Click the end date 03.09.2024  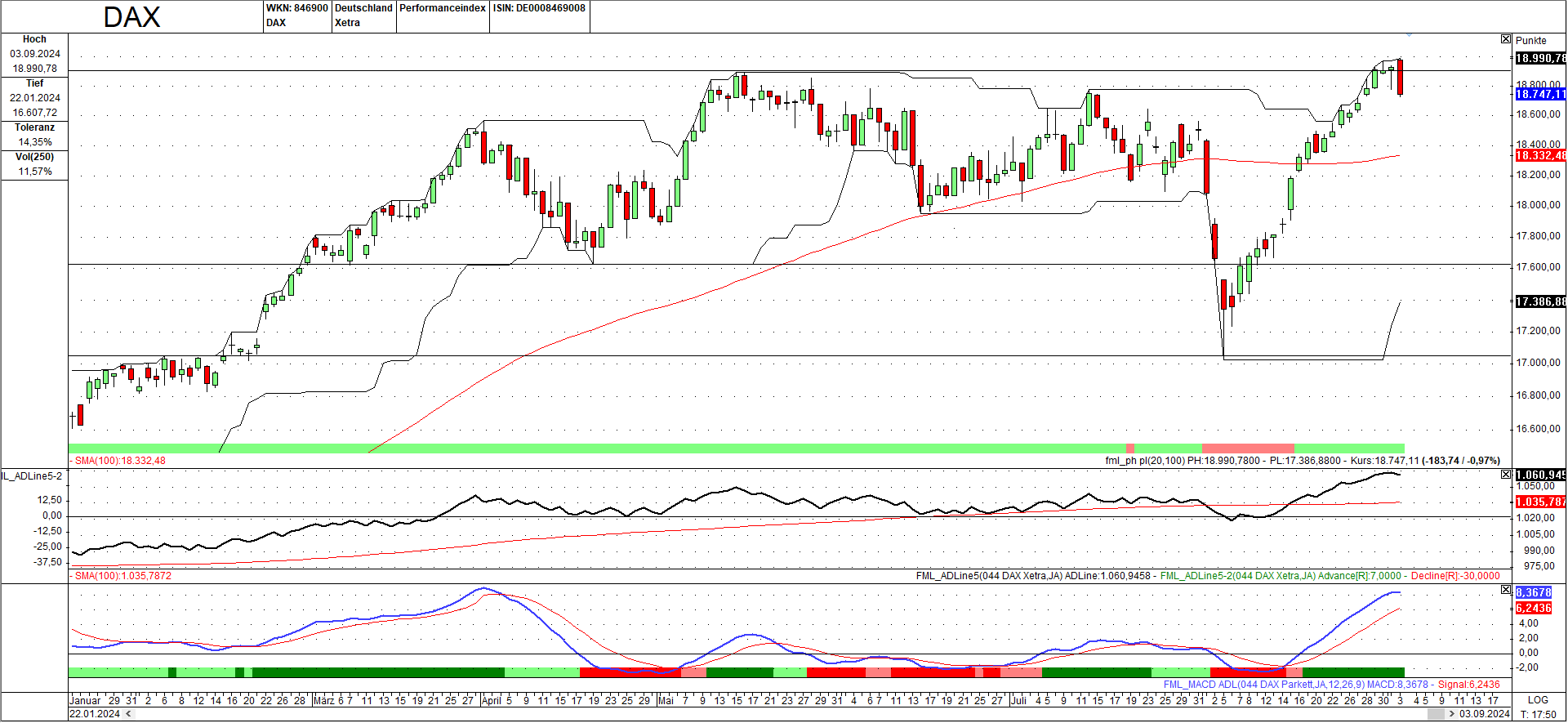click(x=1484, y=714)
